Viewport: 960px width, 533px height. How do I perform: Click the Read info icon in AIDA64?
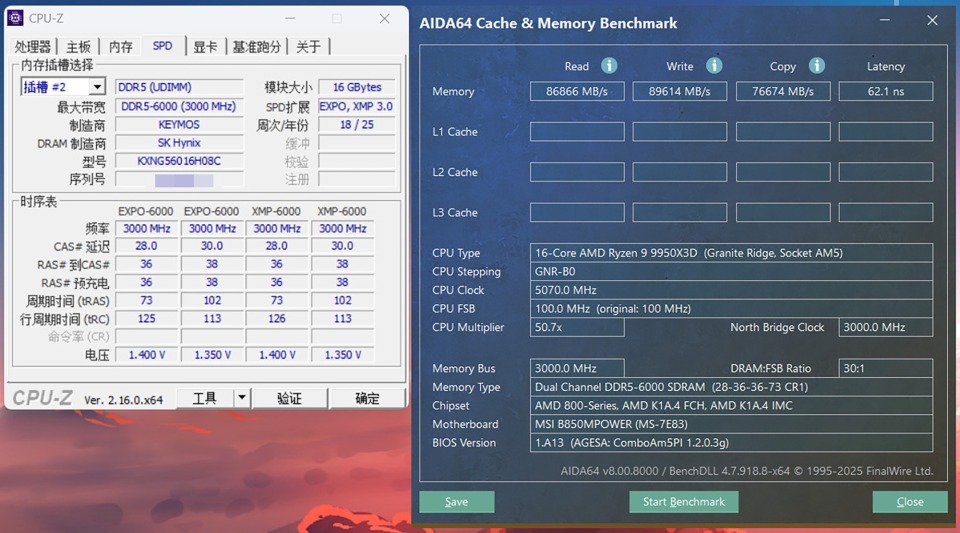click(609, 65)
